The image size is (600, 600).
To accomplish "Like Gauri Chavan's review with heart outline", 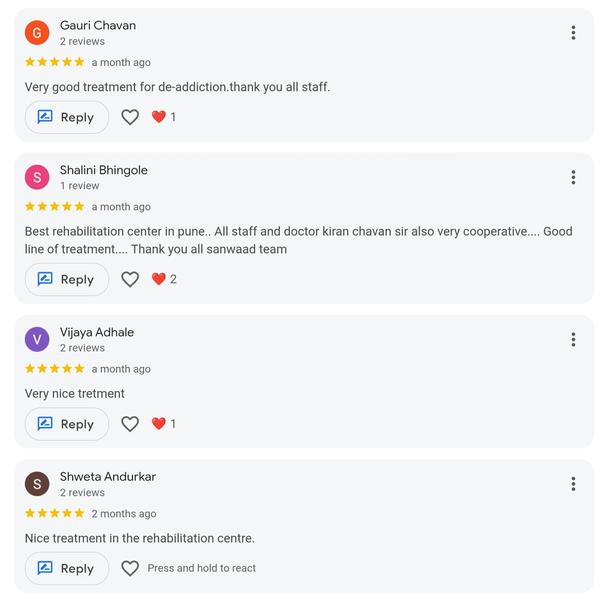I will (x=130, y=117).
